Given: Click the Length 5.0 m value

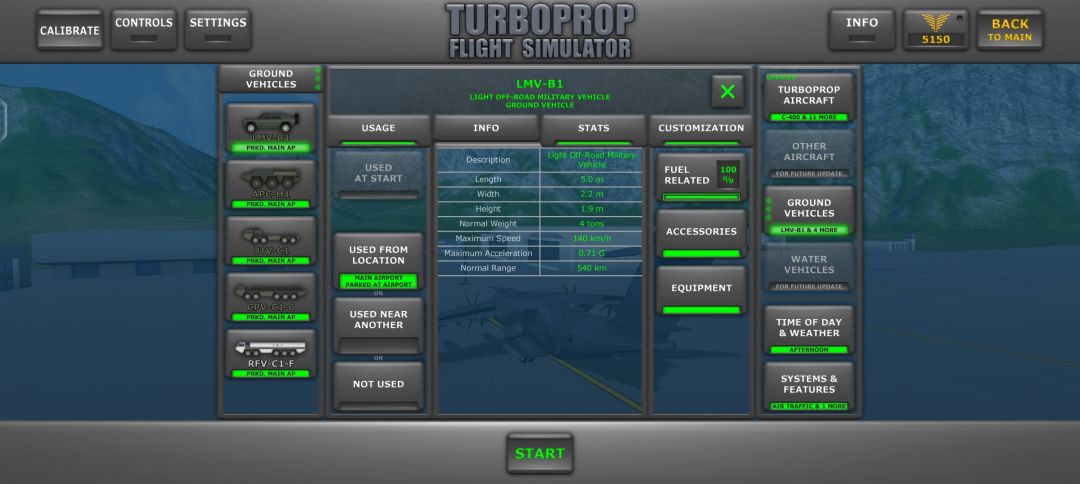Looking at the screenshot, I should (592, 179).
